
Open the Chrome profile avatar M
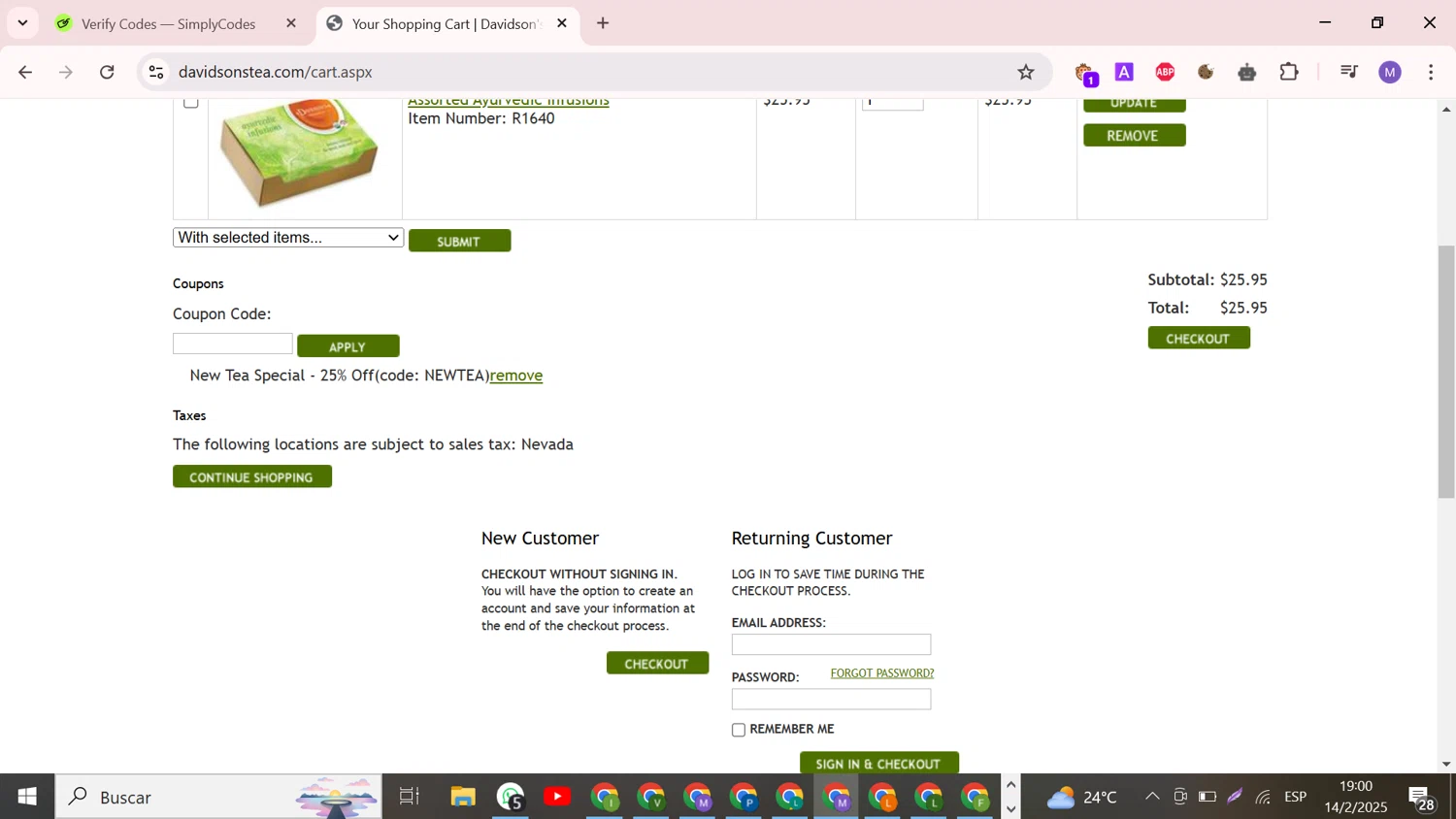pos(1390,72)
